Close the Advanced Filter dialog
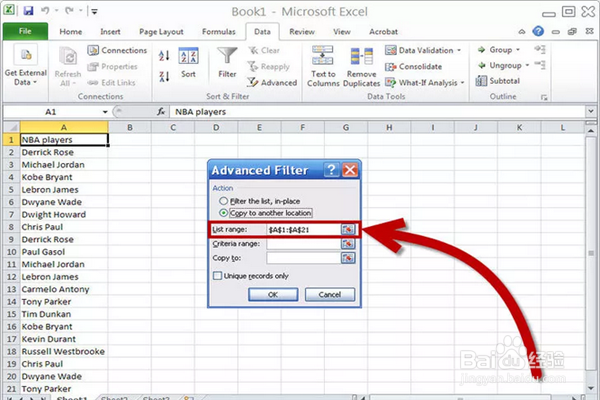 [350, 170]
